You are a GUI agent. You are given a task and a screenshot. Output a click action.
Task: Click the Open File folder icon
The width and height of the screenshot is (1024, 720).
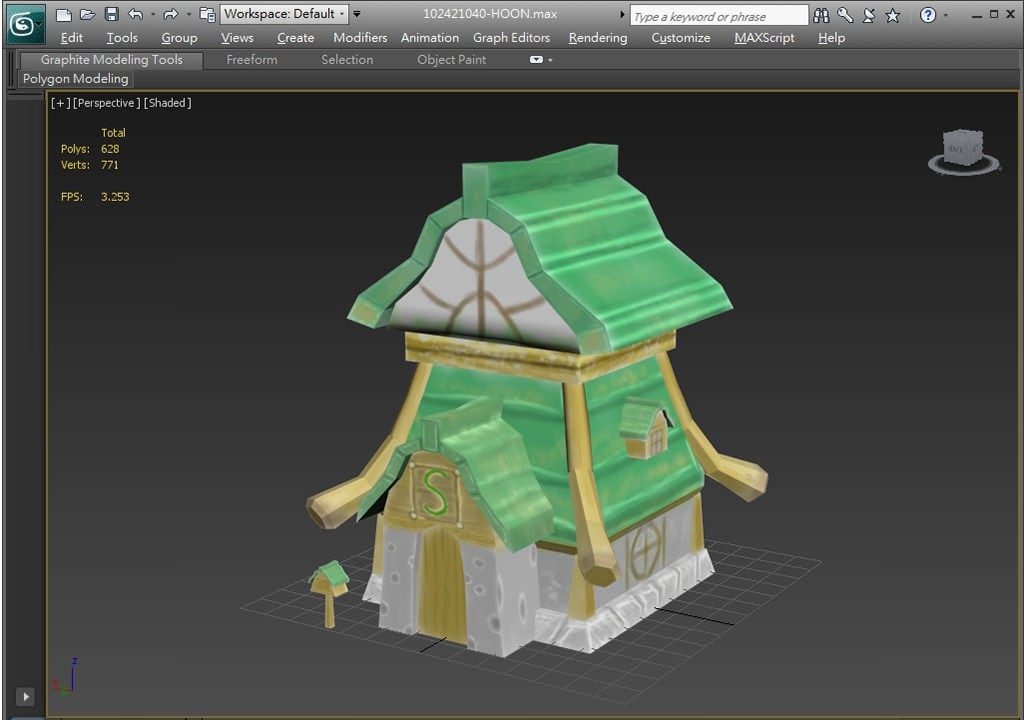tap(87, 14)
